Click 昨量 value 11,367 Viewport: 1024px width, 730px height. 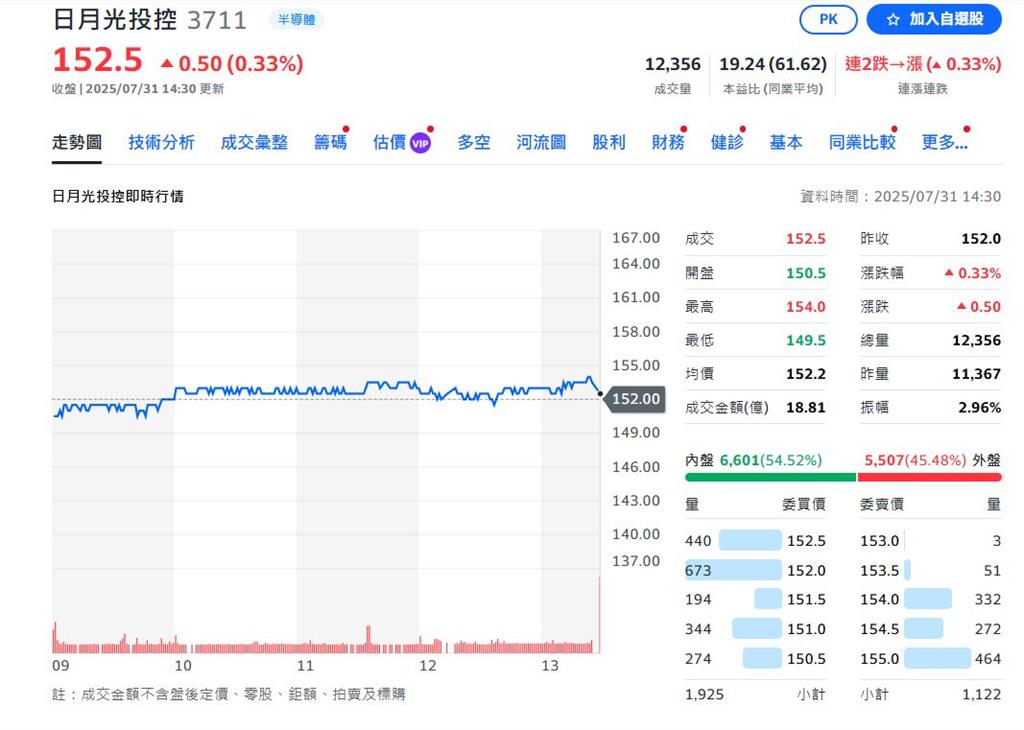[x=976, y=374]
